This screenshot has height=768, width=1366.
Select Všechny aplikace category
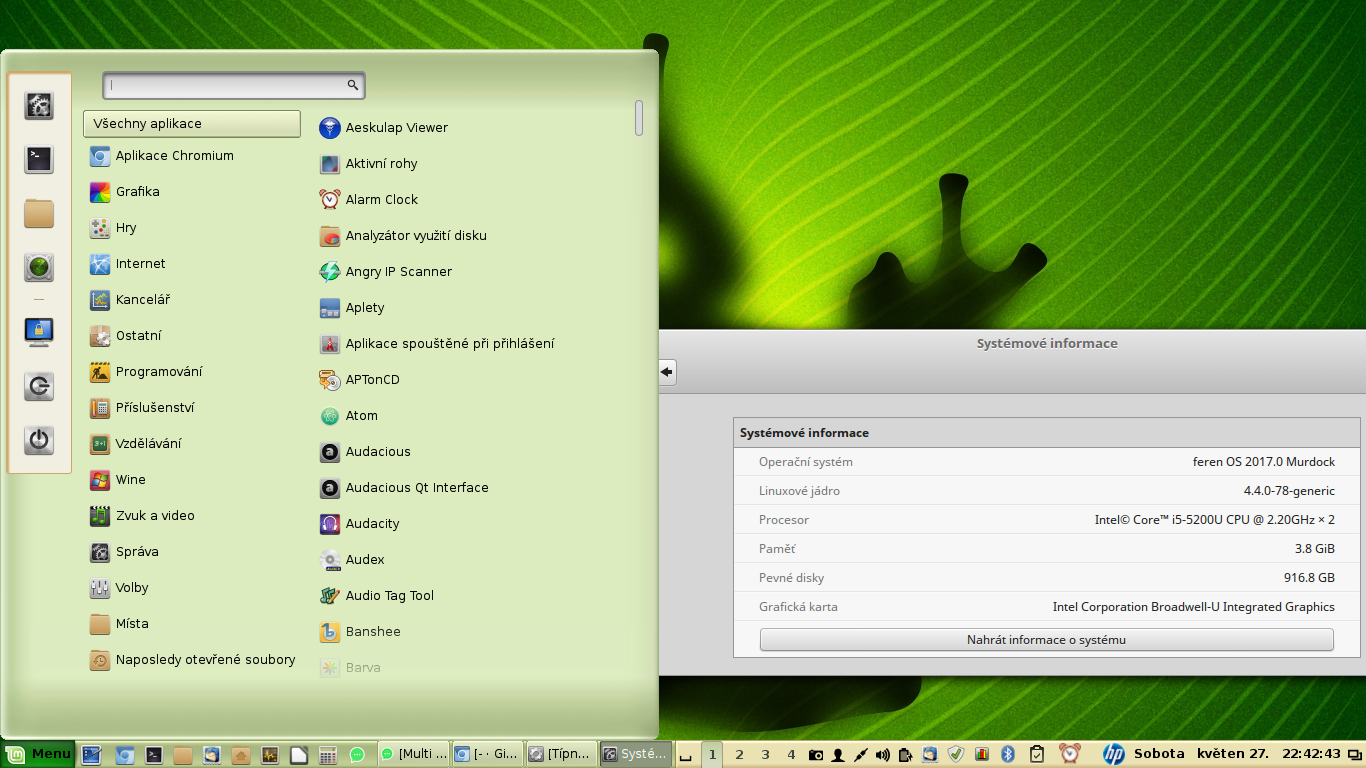click(x=192, y=124)
